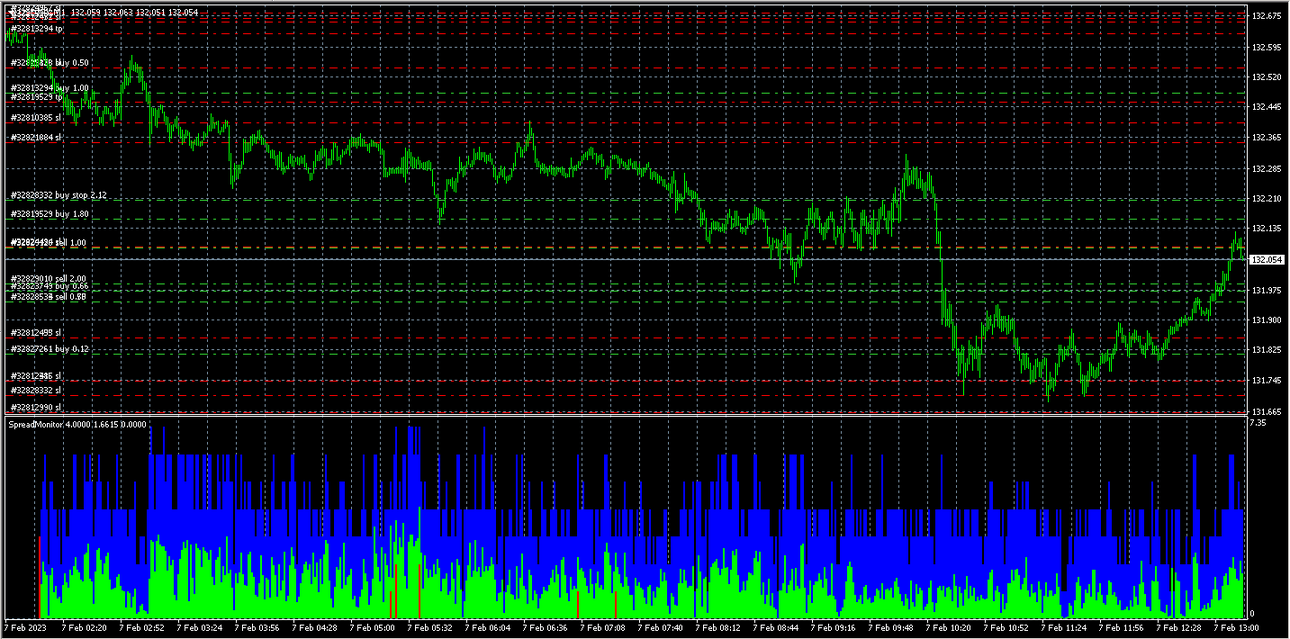Select order label #32819529 buy 1.80
This screenshot has height=639, width=1290.
pos(50,214)
